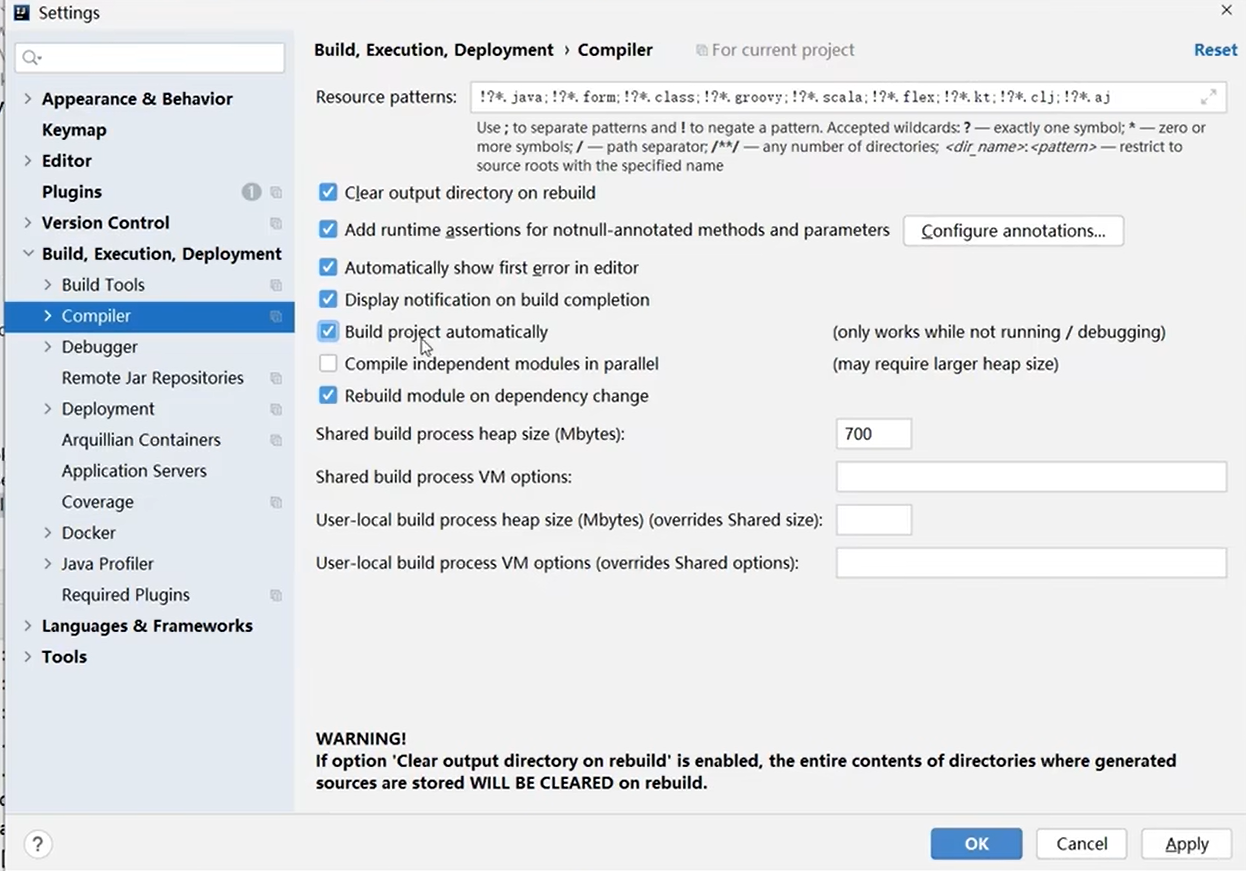
Task: Select Arquillian Containers settings
Action: click(x=141, y=440)
